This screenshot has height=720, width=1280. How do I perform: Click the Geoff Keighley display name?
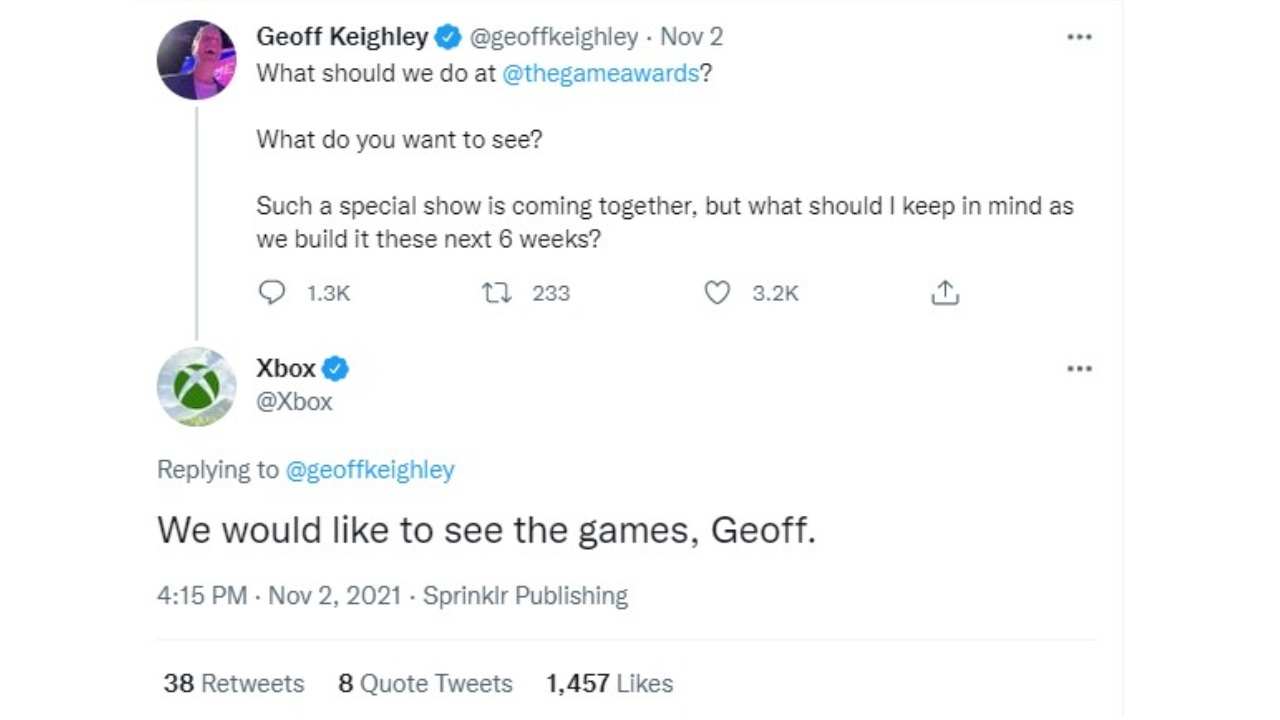pyautogui.click(x=342, y=37)
